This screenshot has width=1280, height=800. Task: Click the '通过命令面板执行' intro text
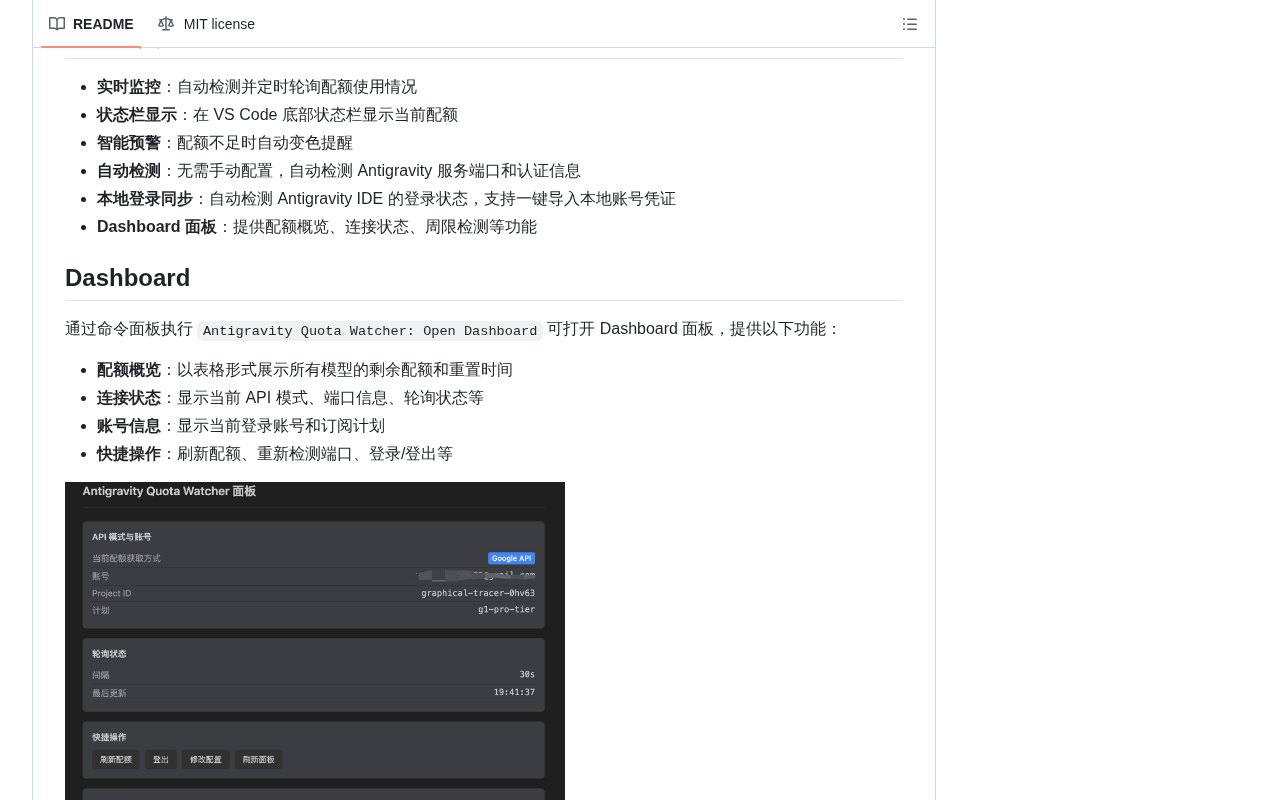129,329
